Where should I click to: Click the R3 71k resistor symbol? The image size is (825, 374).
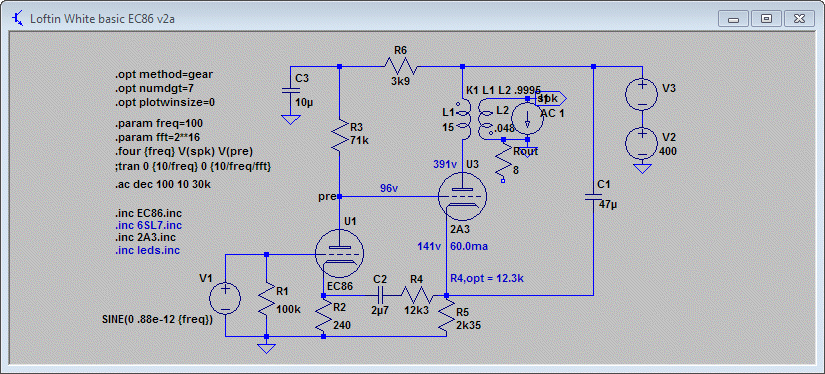(340, 135)
